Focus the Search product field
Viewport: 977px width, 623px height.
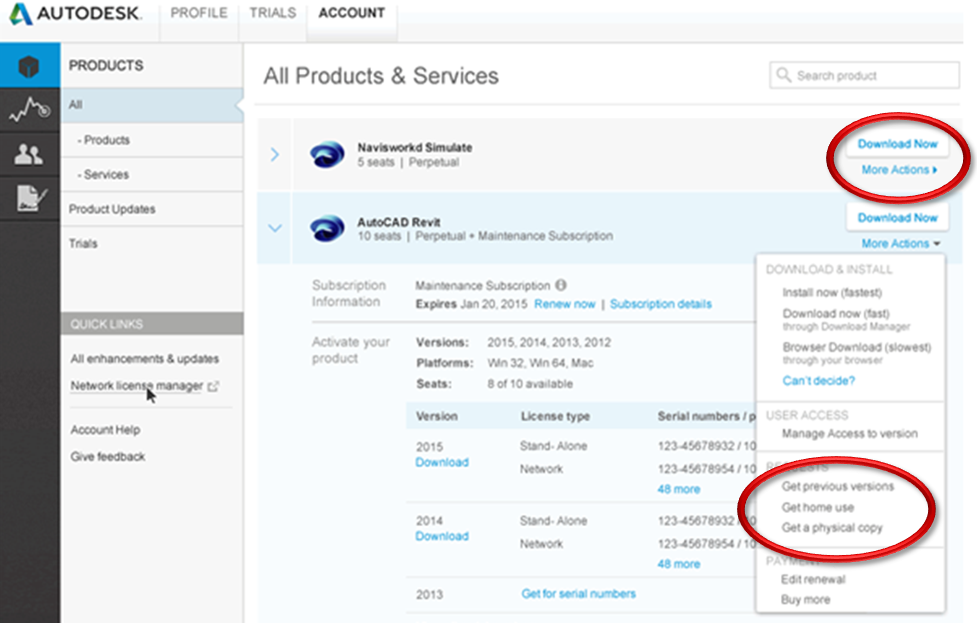[864, 75]
